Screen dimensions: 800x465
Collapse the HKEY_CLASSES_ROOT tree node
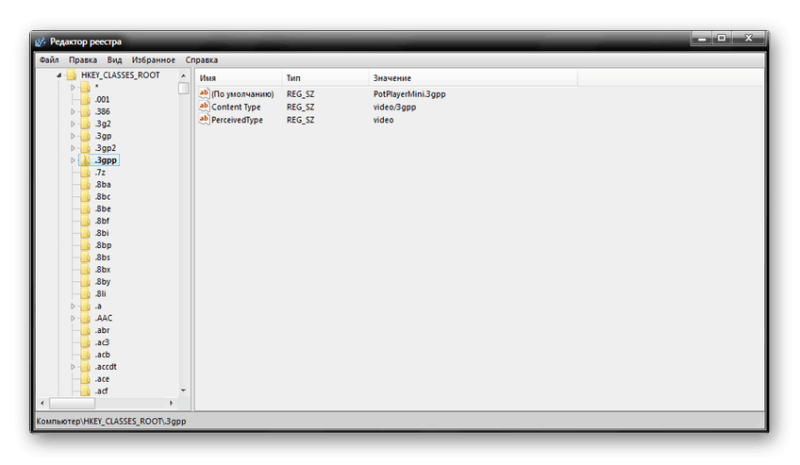(x=59, y=75)
